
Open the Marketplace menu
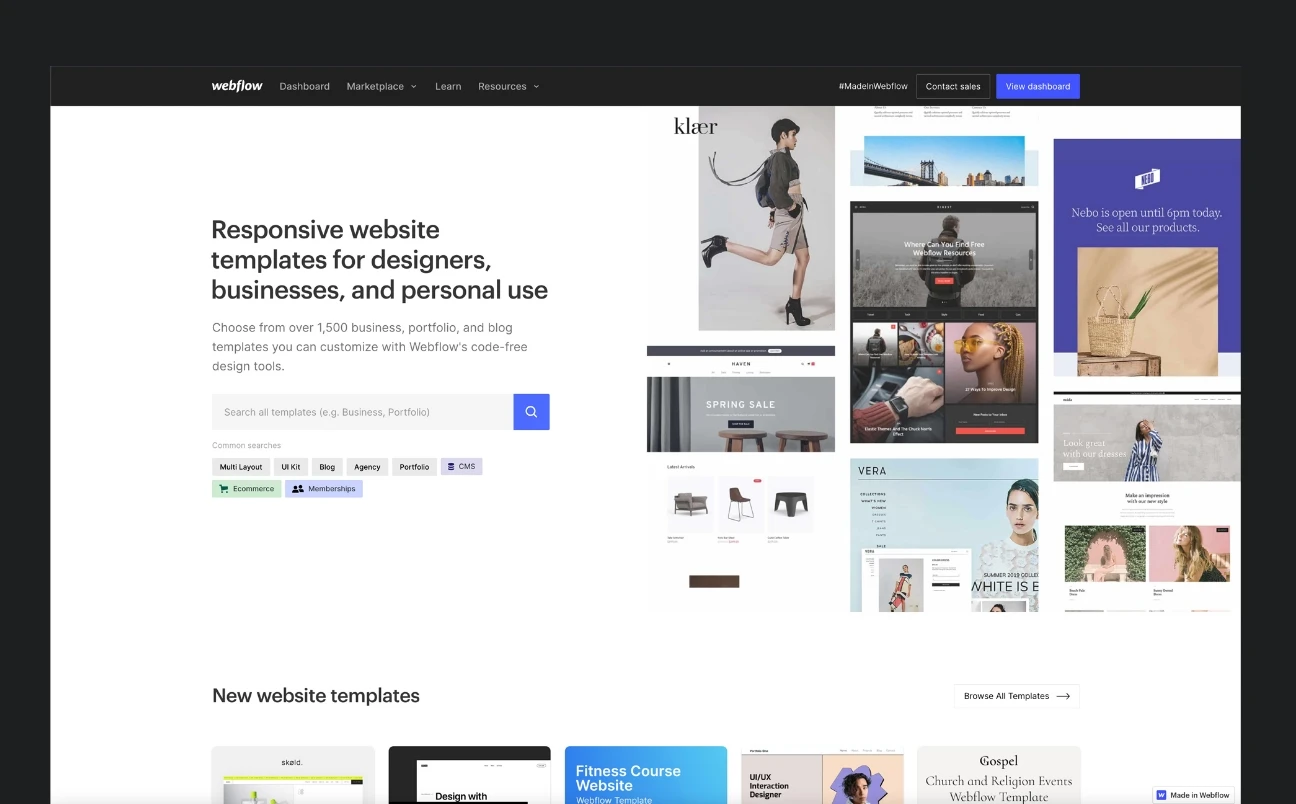tap(382, 87)
